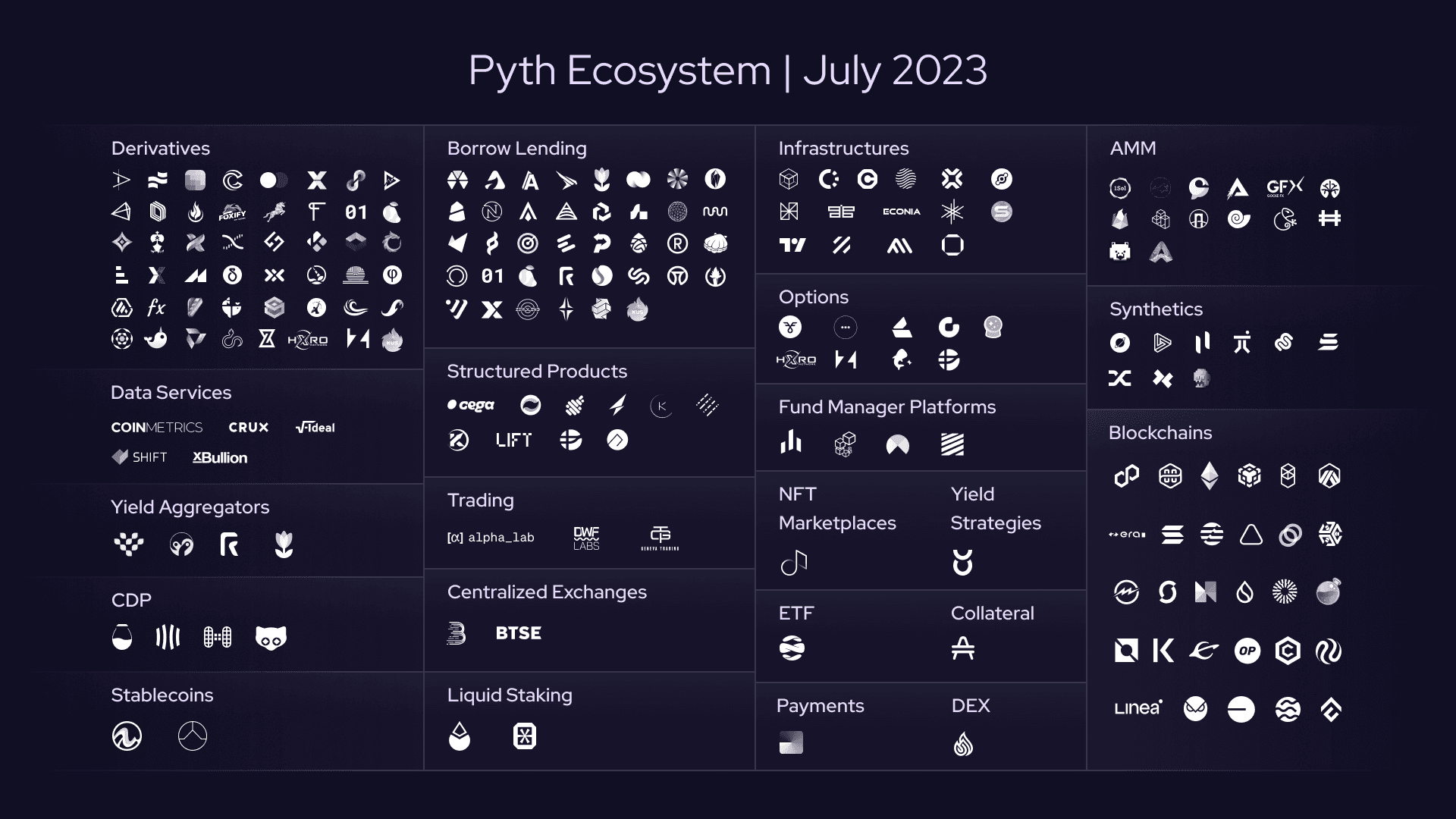Screen dimensions: 1456x819
Task: Click the Ideal logo in Data Services
Action: [x=315, y=428]
